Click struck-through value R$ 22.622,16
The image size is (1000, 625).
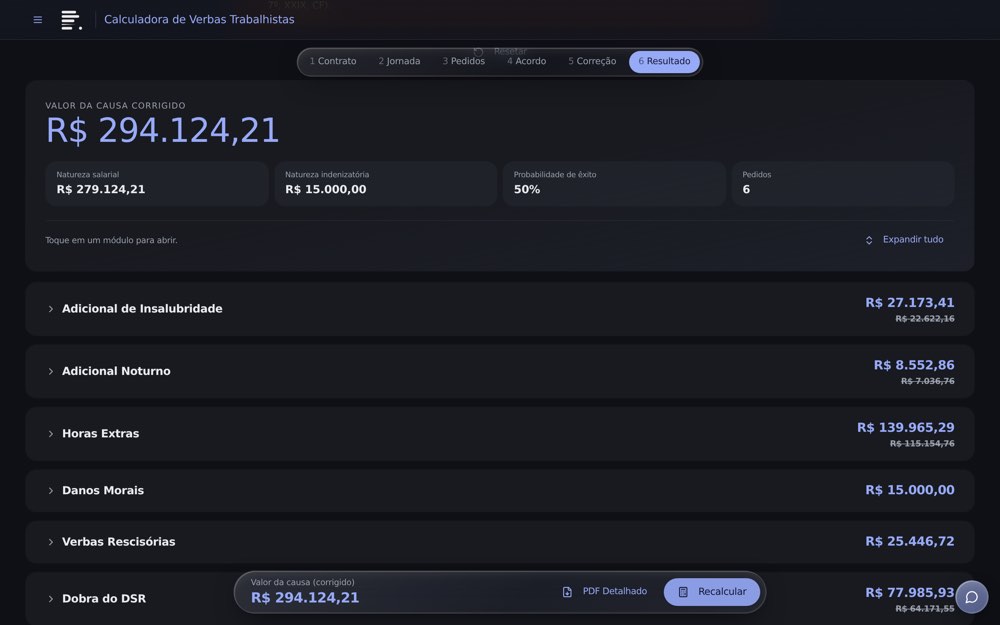tap(925, 319)
